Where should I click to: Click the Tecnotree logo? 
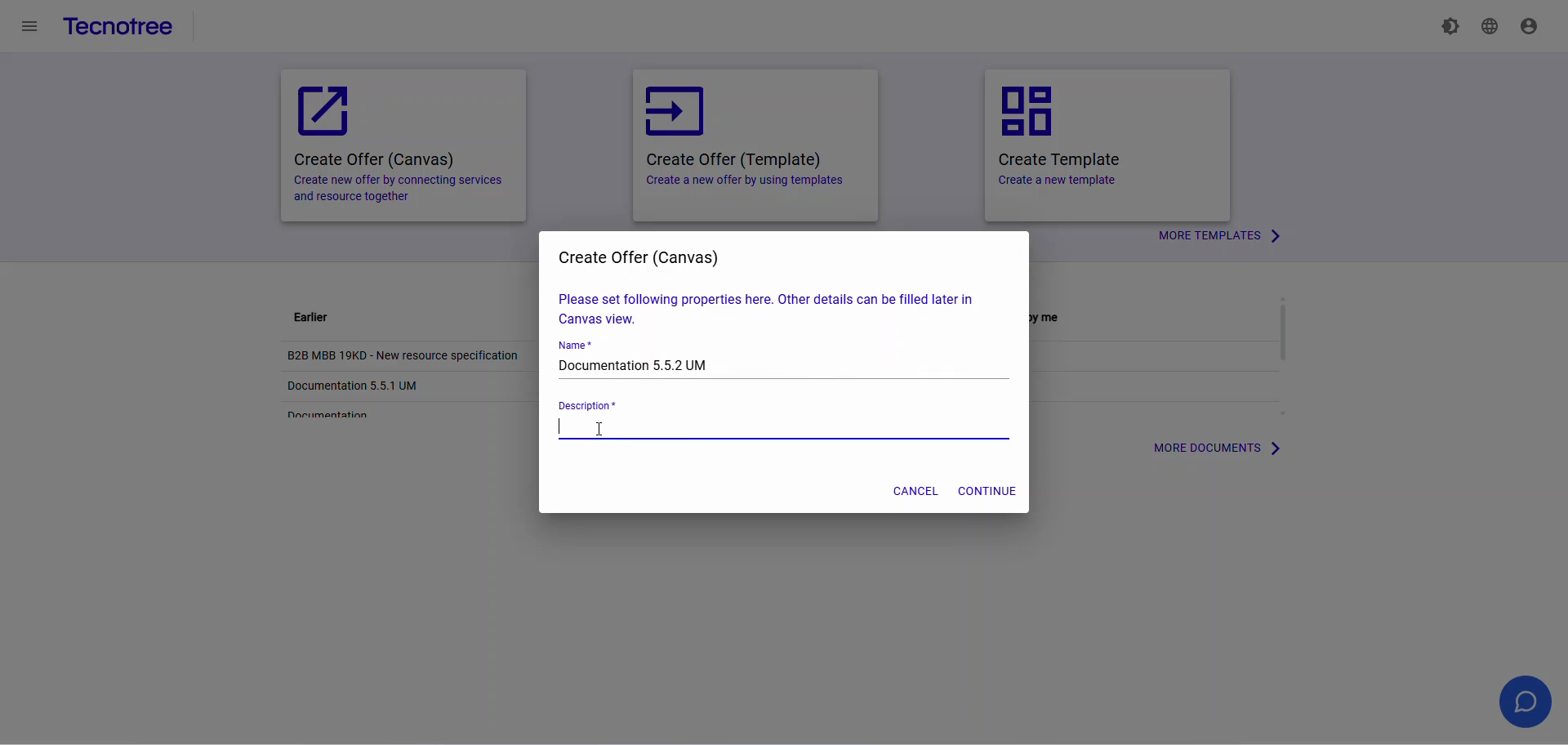tap(118, 26)
